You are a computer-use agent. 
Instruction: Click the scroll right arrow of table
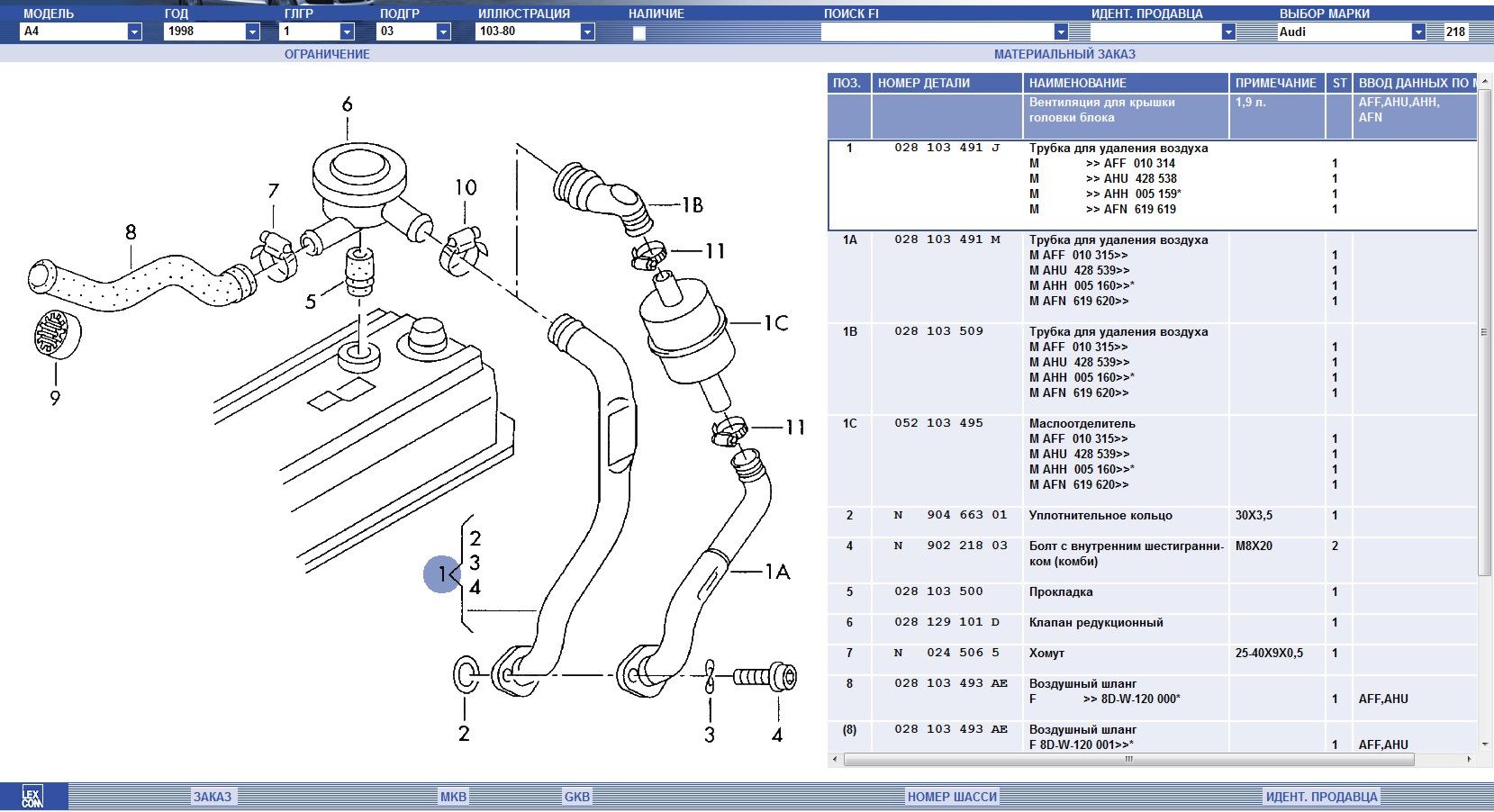tap(1469, 760)
